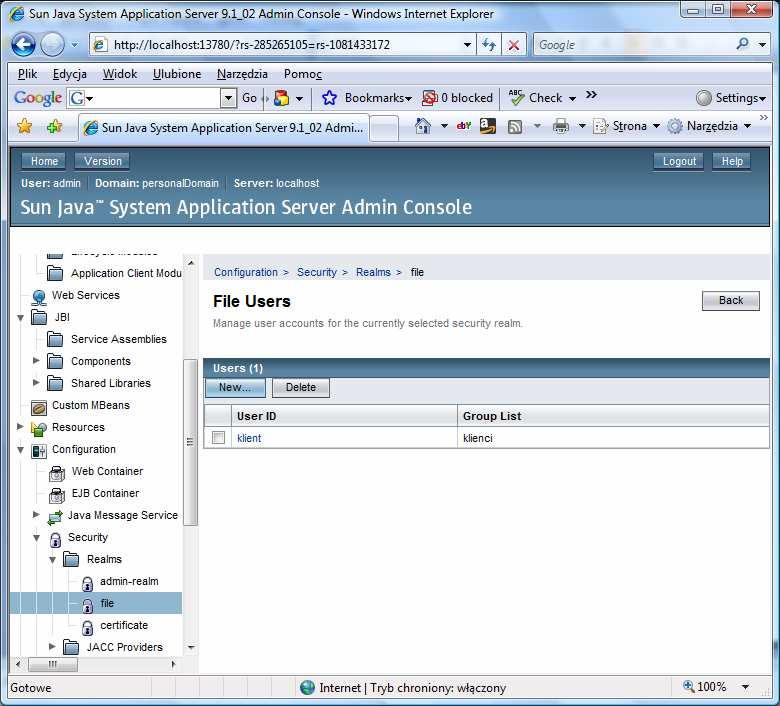Click the search magnifier icon

point(742,44)
